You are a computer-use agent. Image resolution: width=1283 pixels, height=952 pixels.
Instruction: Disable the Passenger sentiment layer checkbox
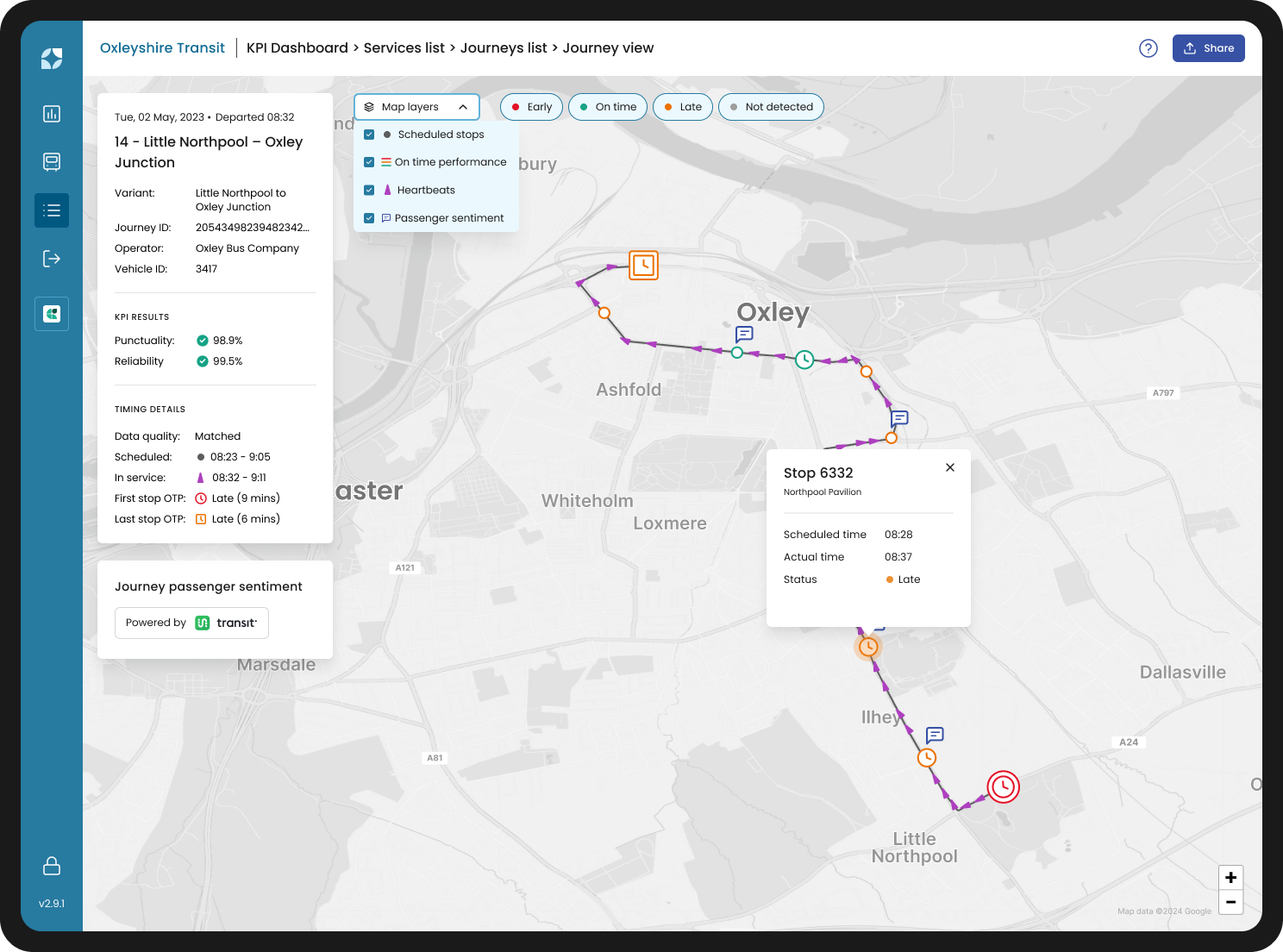point(369,218)
